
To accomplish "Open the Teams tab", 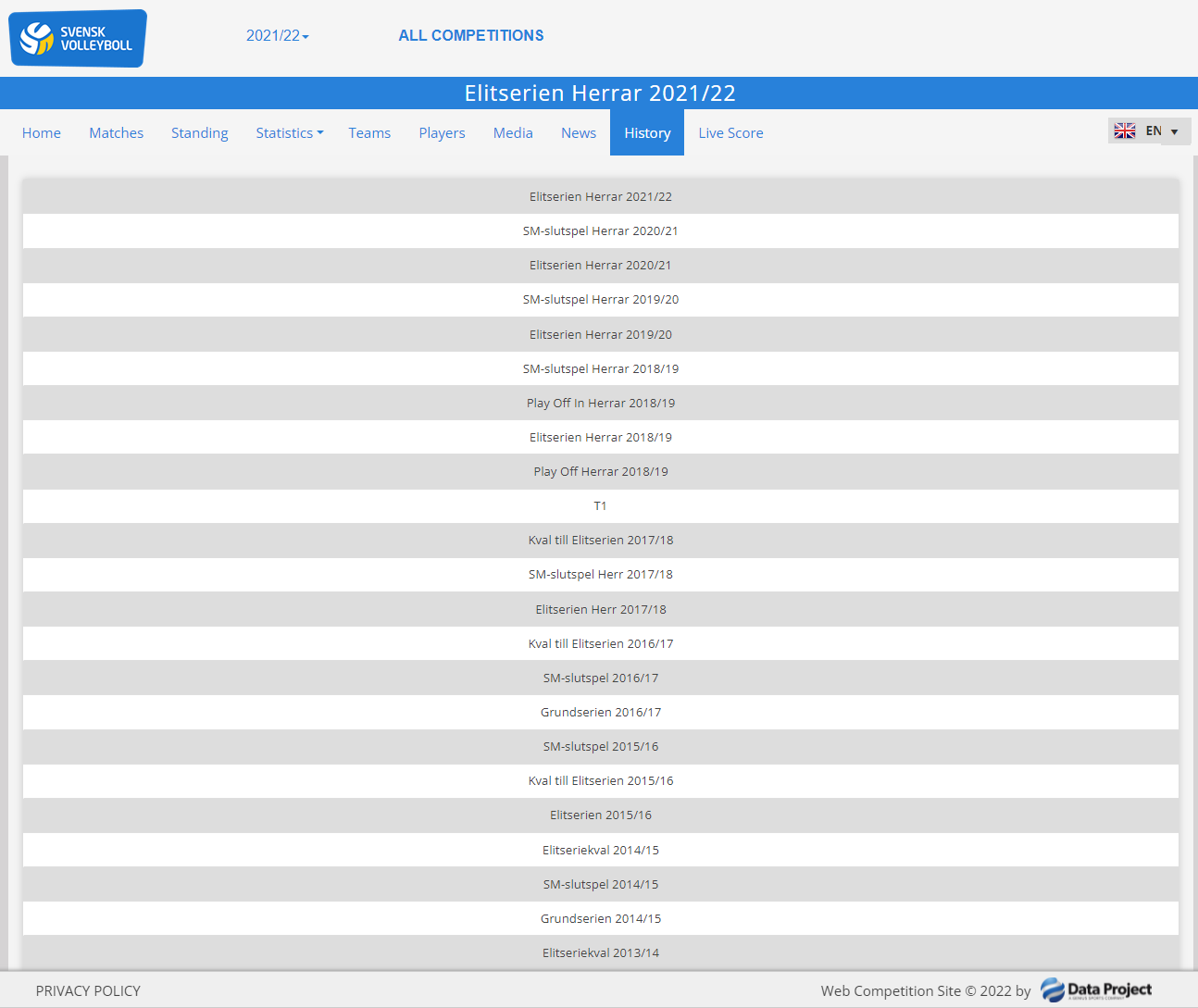I will [x=369, y=132].
